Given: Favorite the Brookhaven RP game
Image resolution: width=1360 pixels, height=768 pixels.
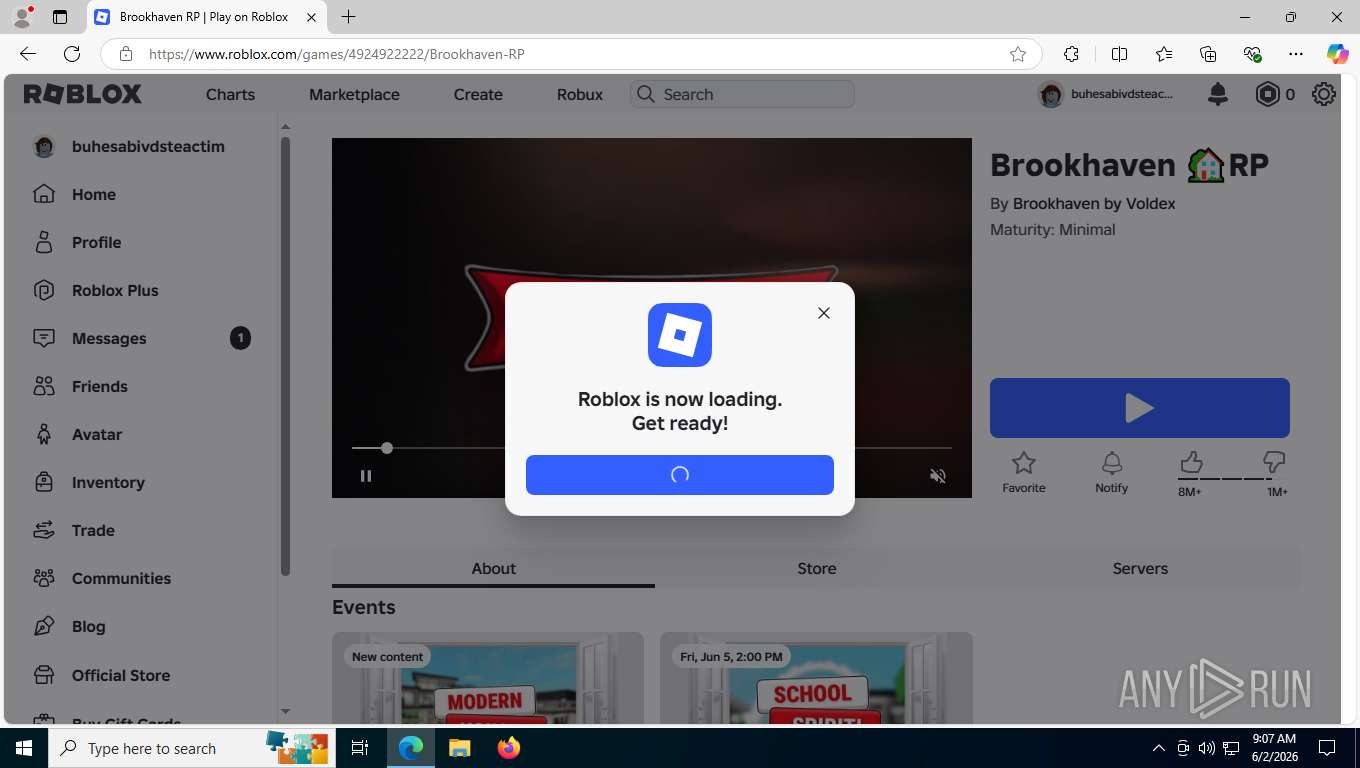Looking at the screenshot, I should pyautogui.click(x=1024, y=472).
